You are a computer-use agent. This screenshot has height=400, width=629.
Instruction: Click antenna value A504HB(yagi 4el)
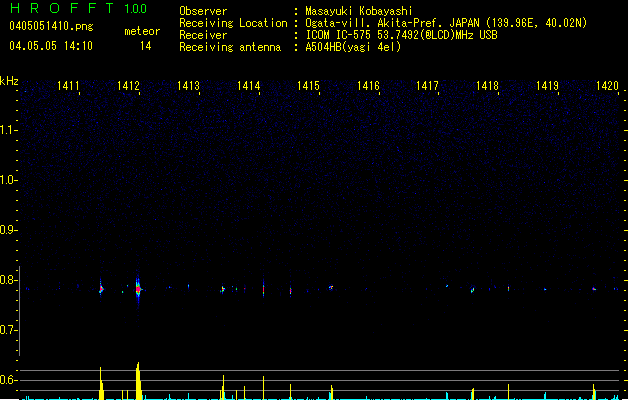(x=353, y=47)
